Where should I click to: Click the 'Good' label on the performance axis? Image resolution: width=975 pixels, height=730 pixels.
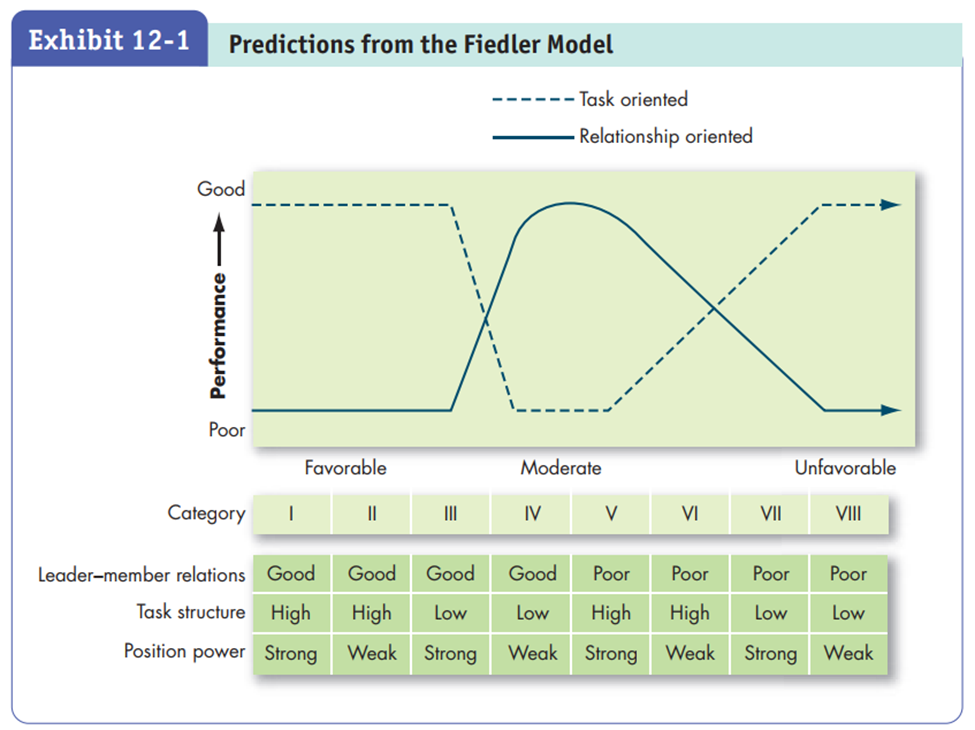[220, 189]
